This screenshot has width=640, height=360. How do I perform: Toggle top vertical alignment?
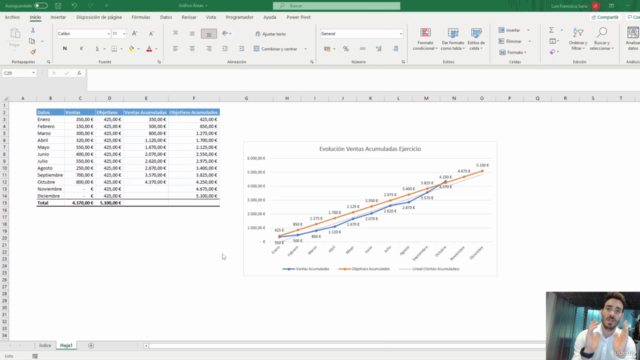coord(176,33)
